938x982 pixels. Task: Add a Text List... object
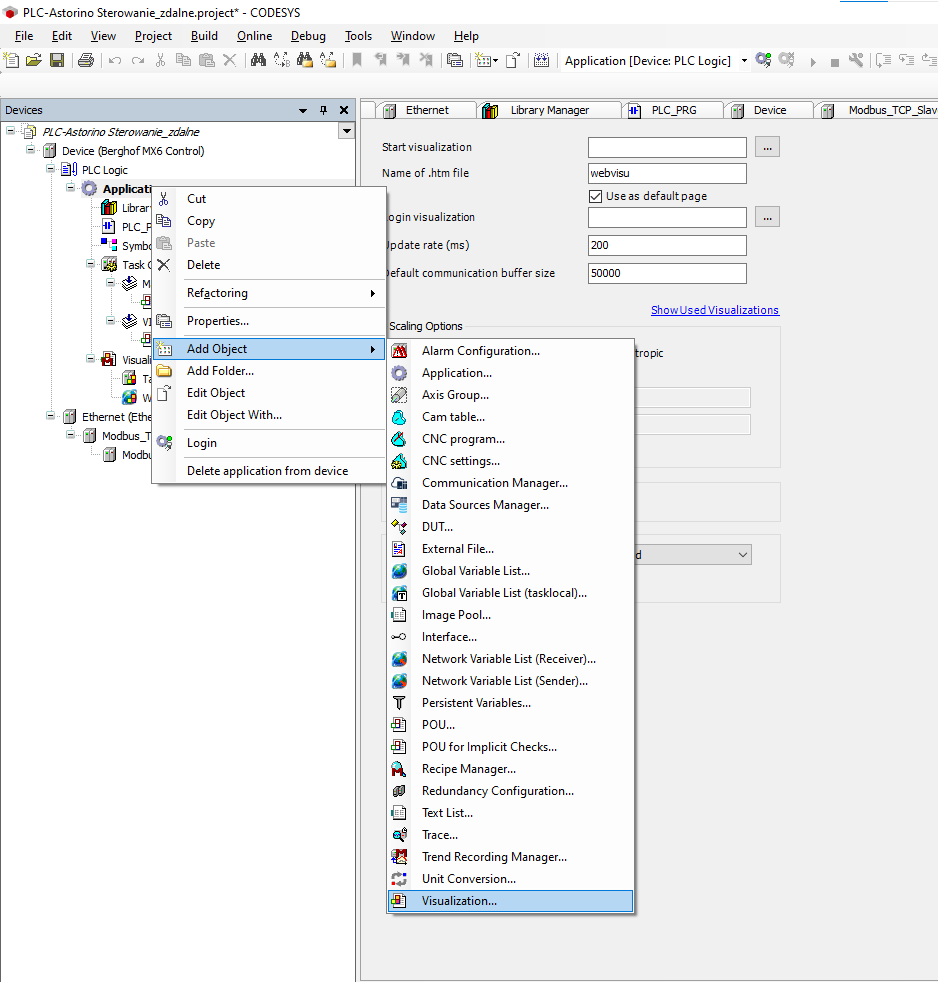point(510,814)
